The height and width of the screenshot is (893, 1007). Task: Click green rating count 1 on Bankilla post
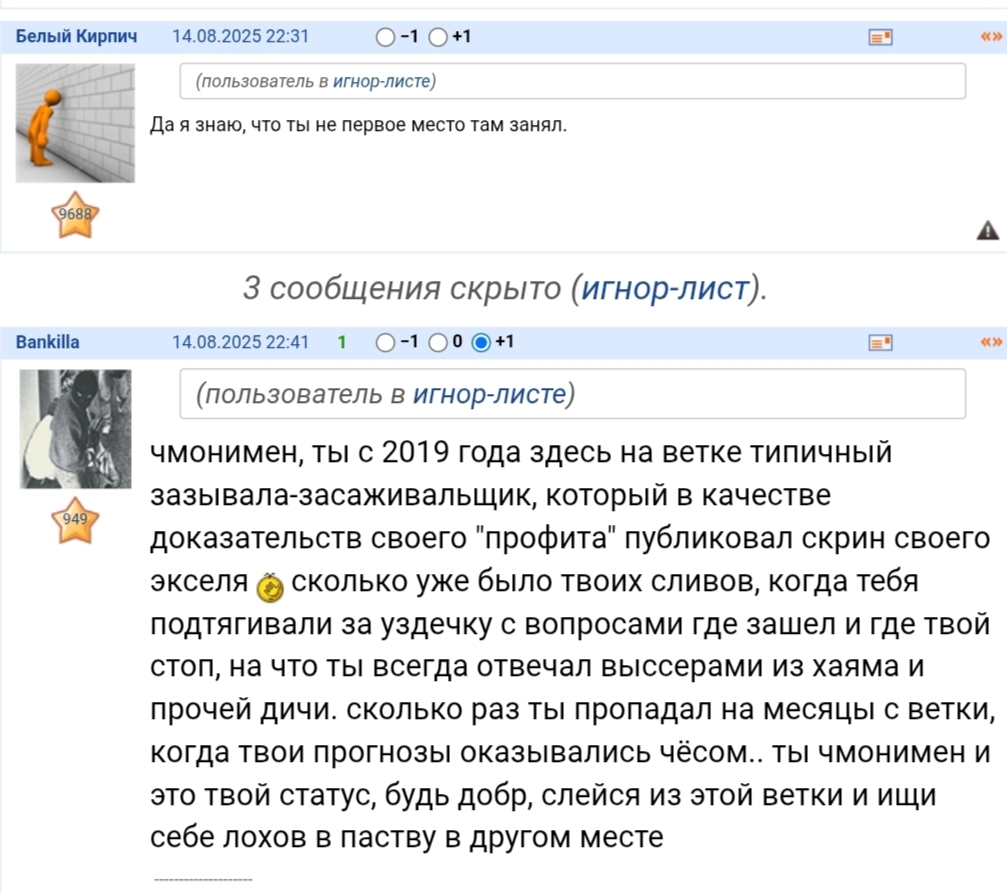pyautogui.click(x=342, y=342)
